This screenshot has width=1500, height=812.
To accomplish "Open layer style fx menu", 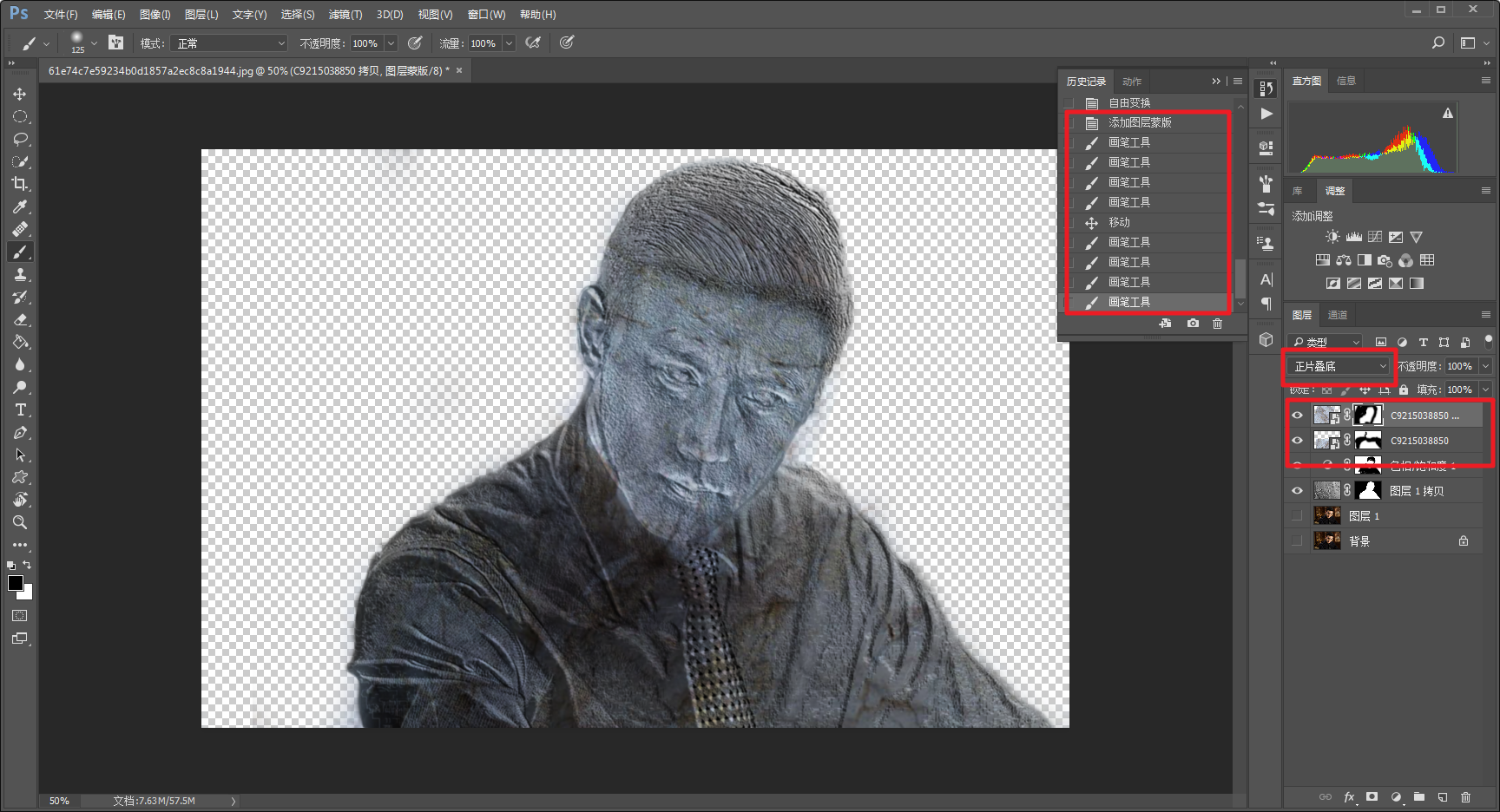I will (x=1349, y=796).
